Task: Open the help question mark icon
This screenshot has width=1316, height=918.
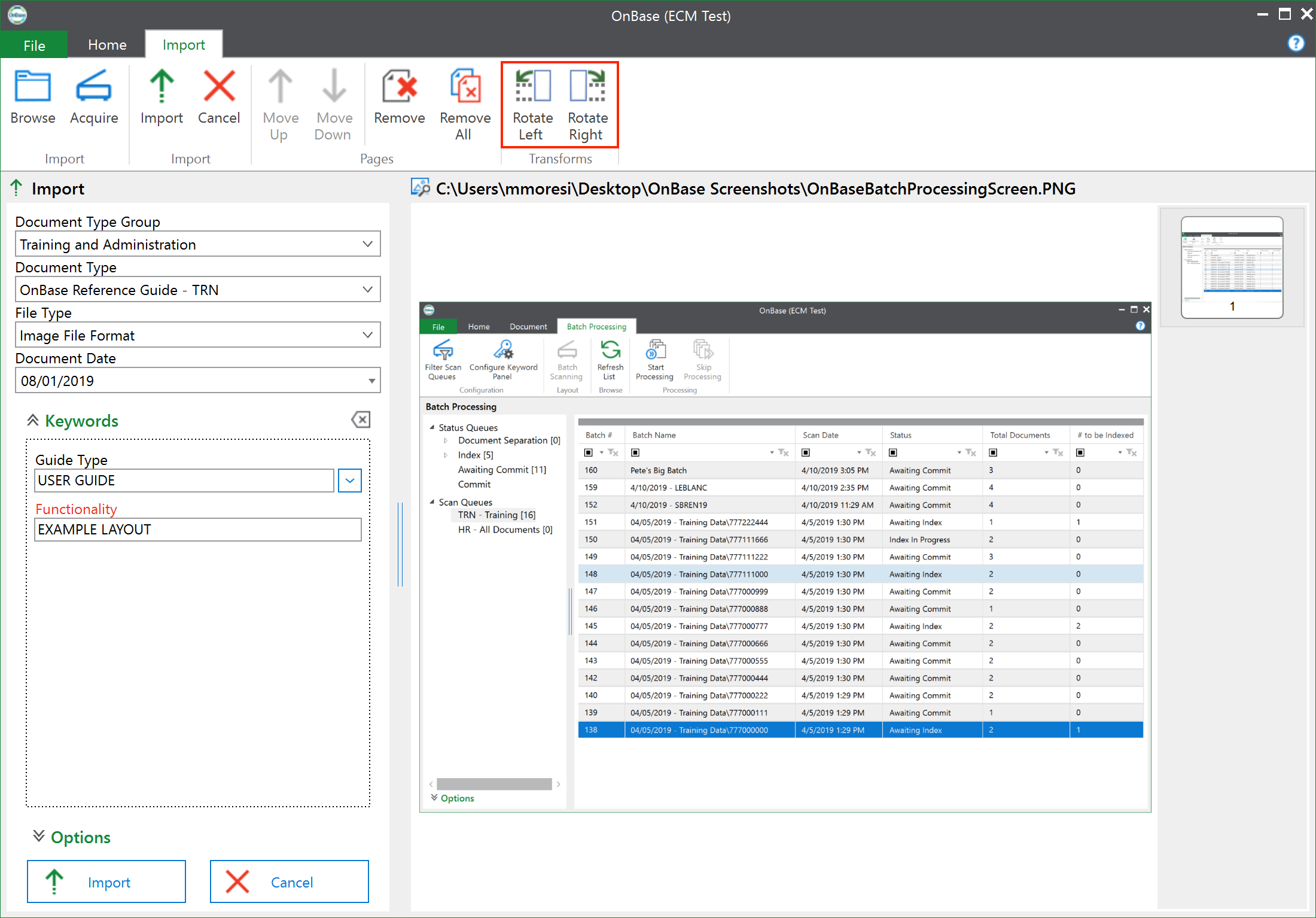Action: tap(1296, 44)
